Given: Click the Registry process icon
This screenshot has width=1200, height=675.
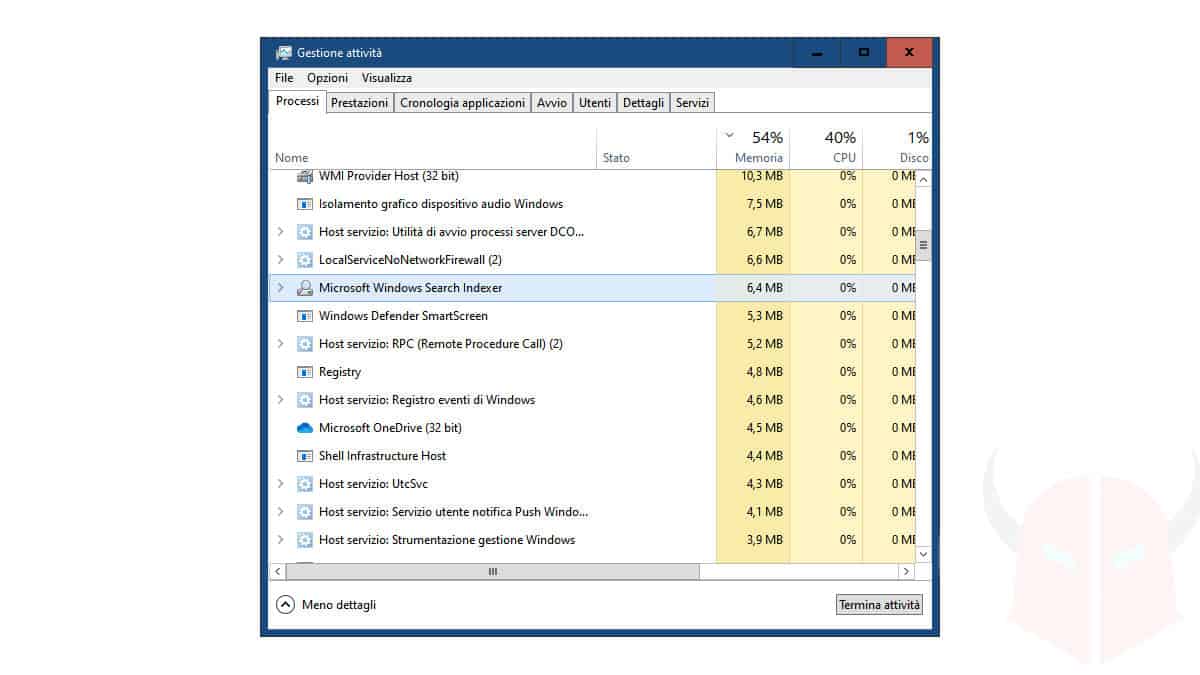Looking at the screenshot, I should click(x=305, y=372).
